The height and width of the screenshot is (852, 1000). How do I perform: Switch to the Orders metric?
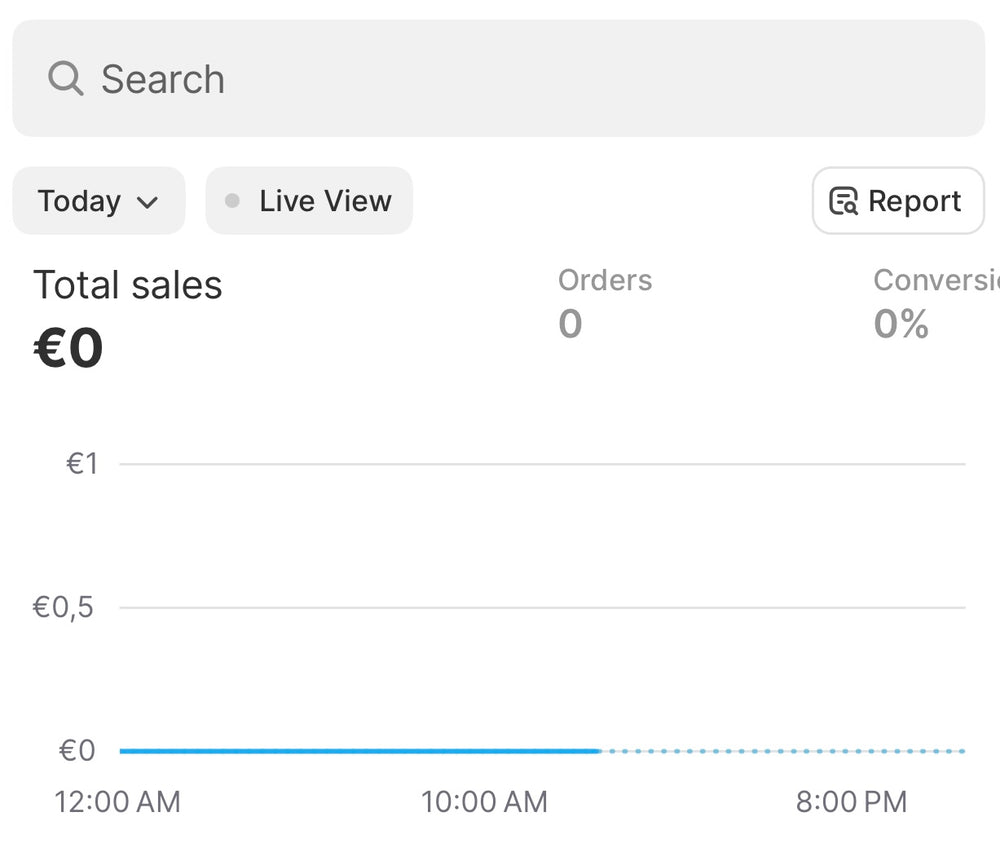click(604, 280)
